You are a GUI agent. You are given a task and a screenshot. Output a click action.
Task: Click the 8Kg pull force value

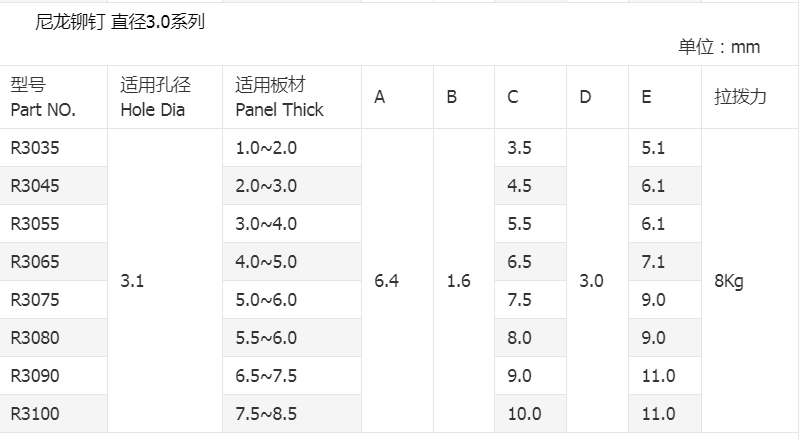tap(729, 281)
